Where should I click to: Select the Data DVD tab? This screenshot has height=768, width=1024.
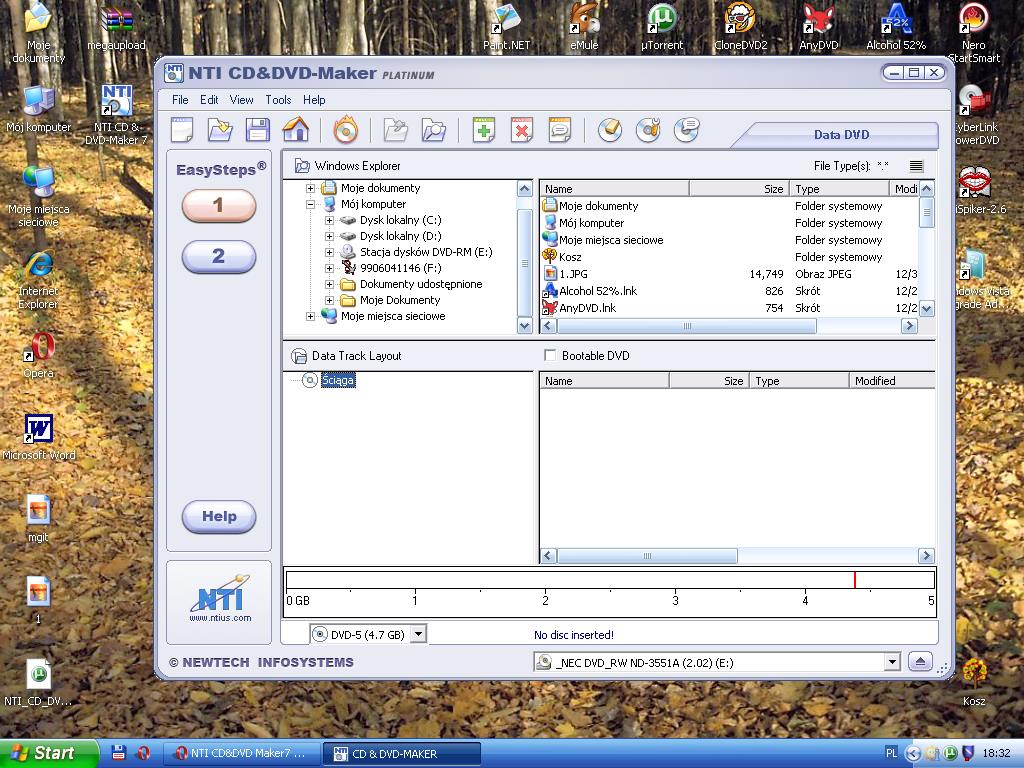tap(841, 135)
